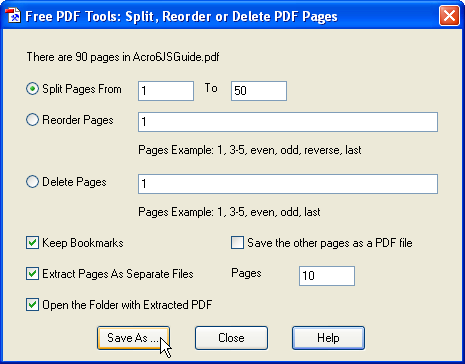Select the Delete Pages radio button
Image resolution: width=465 pixels, height=364 pixels.
point(32,182)
